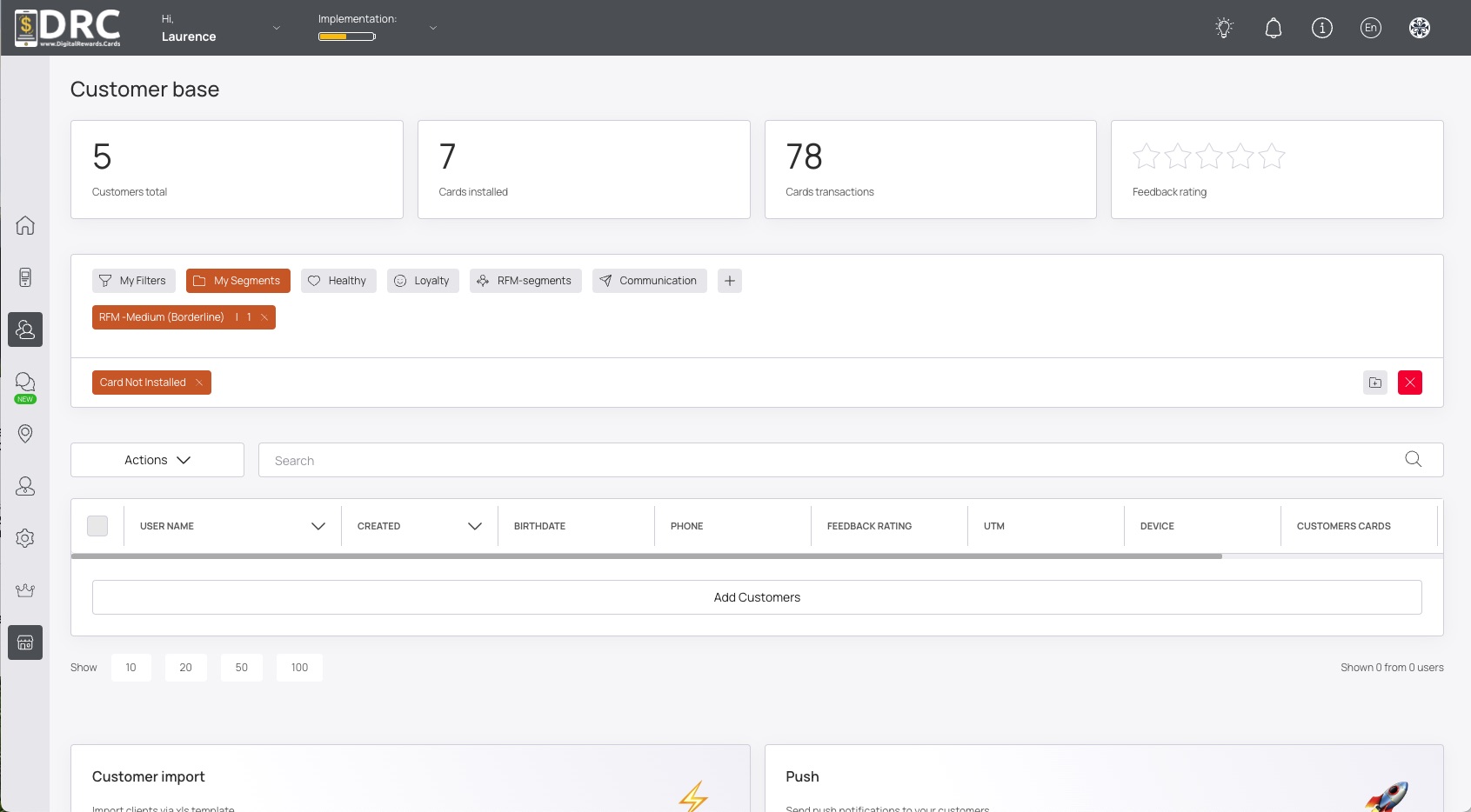Click the home icon in sidebar
The width and height of the screenshot is (1471, 812).
pyautogui.click(x=25, y=225)
